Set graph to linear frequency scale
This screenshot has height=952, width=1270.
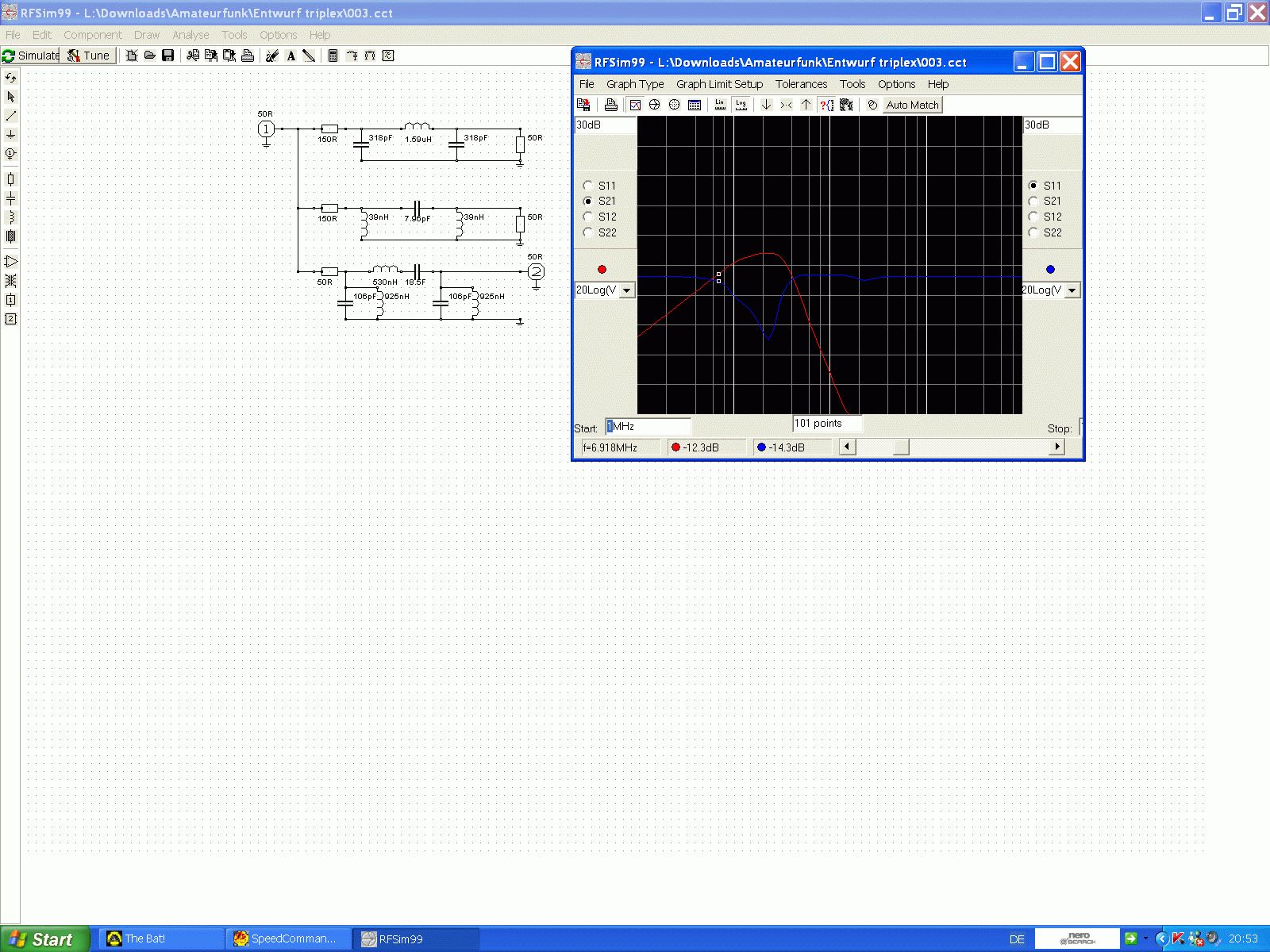720,105
